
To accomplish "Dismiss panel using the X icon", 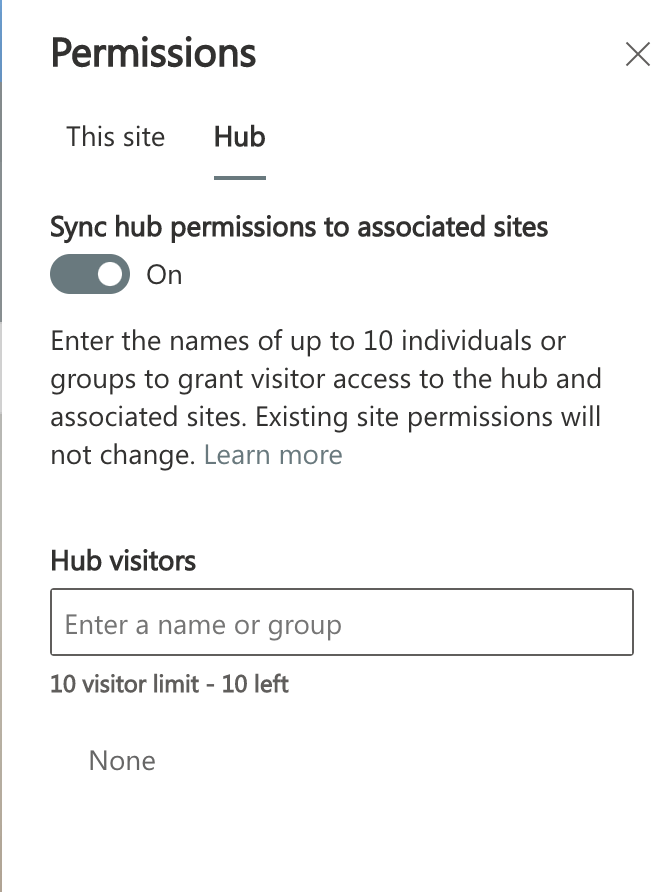I will point(637,54).
